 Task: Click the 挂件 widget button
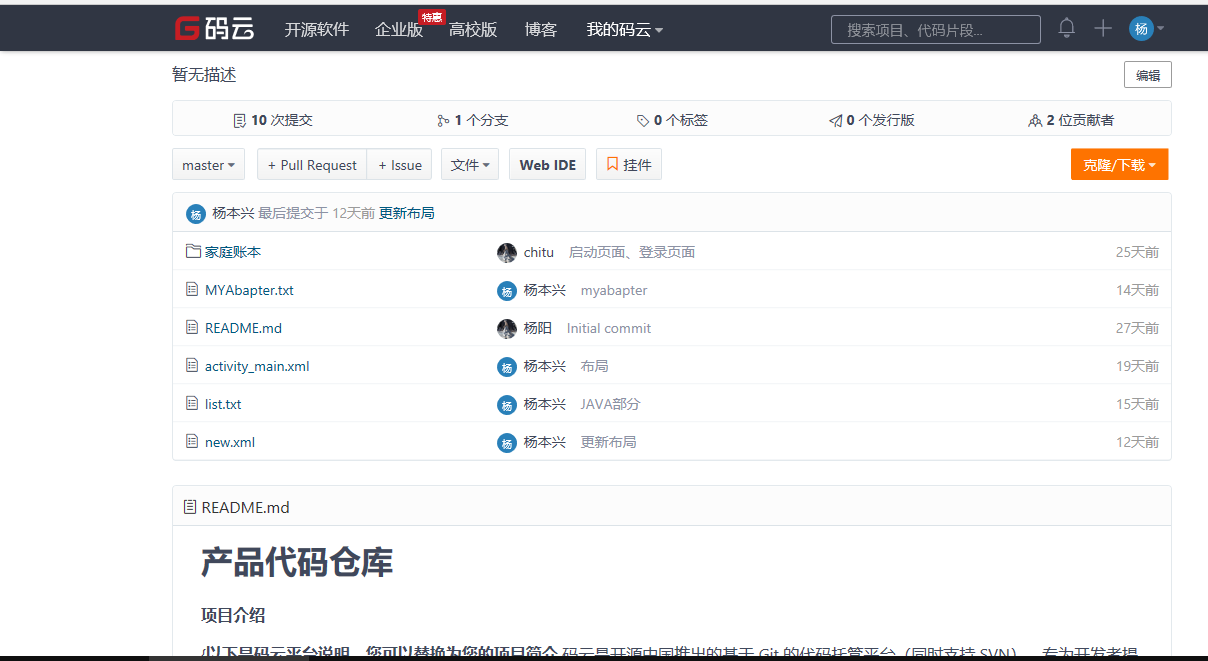tap(629, 165)
